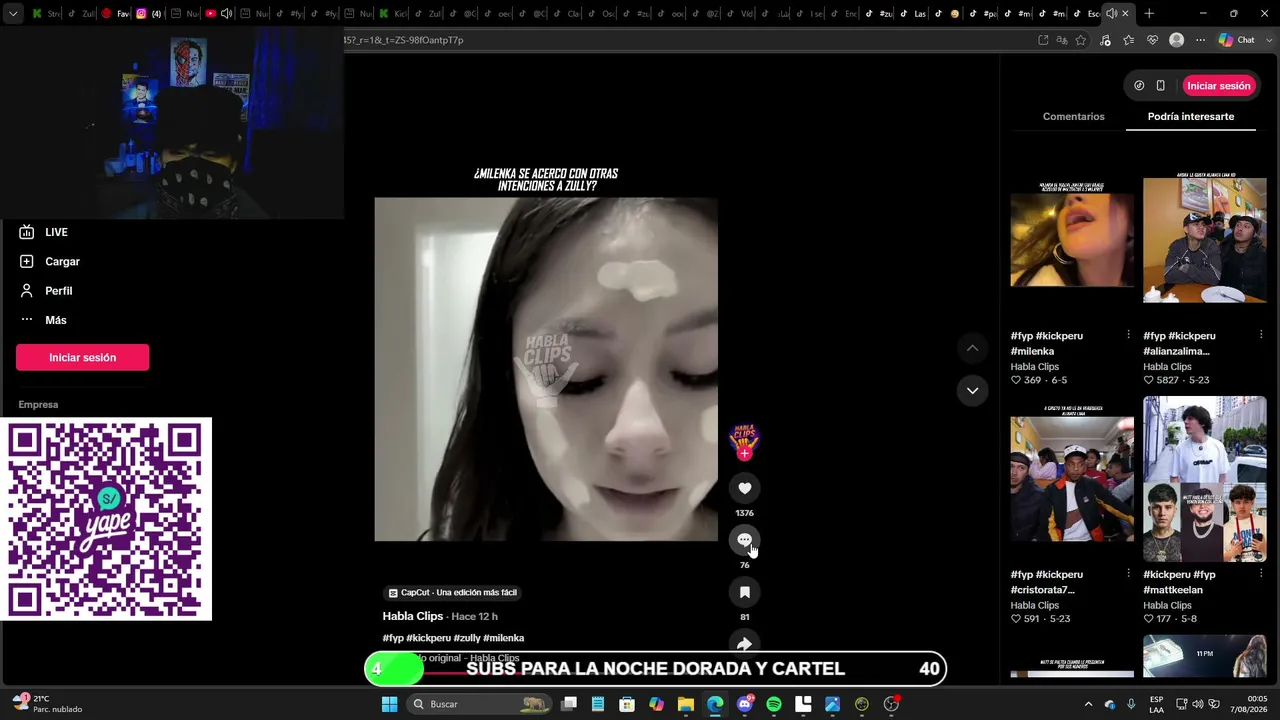
Task: Open the Habla Clips recommended author link under #milenka
Action: pyautogui.click(x=1034, y=366)
